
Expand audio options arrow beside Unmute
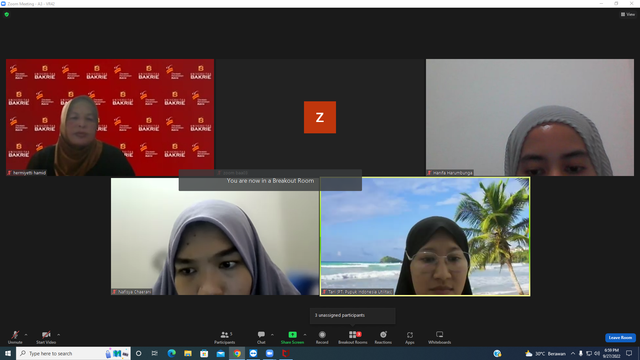click(26, 335)
